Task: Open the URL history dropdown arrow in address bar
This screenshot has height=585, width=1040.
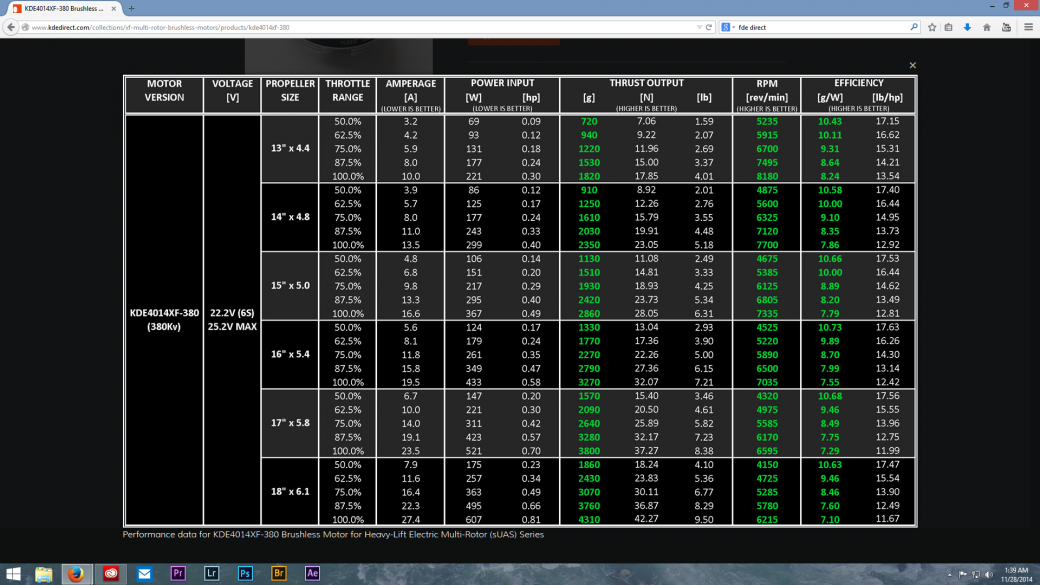Action: tap(699, 27)
